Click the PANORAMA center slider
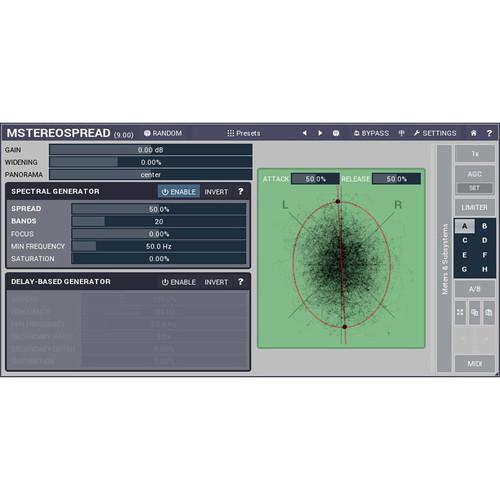500x500 pixels. [151, 174]
